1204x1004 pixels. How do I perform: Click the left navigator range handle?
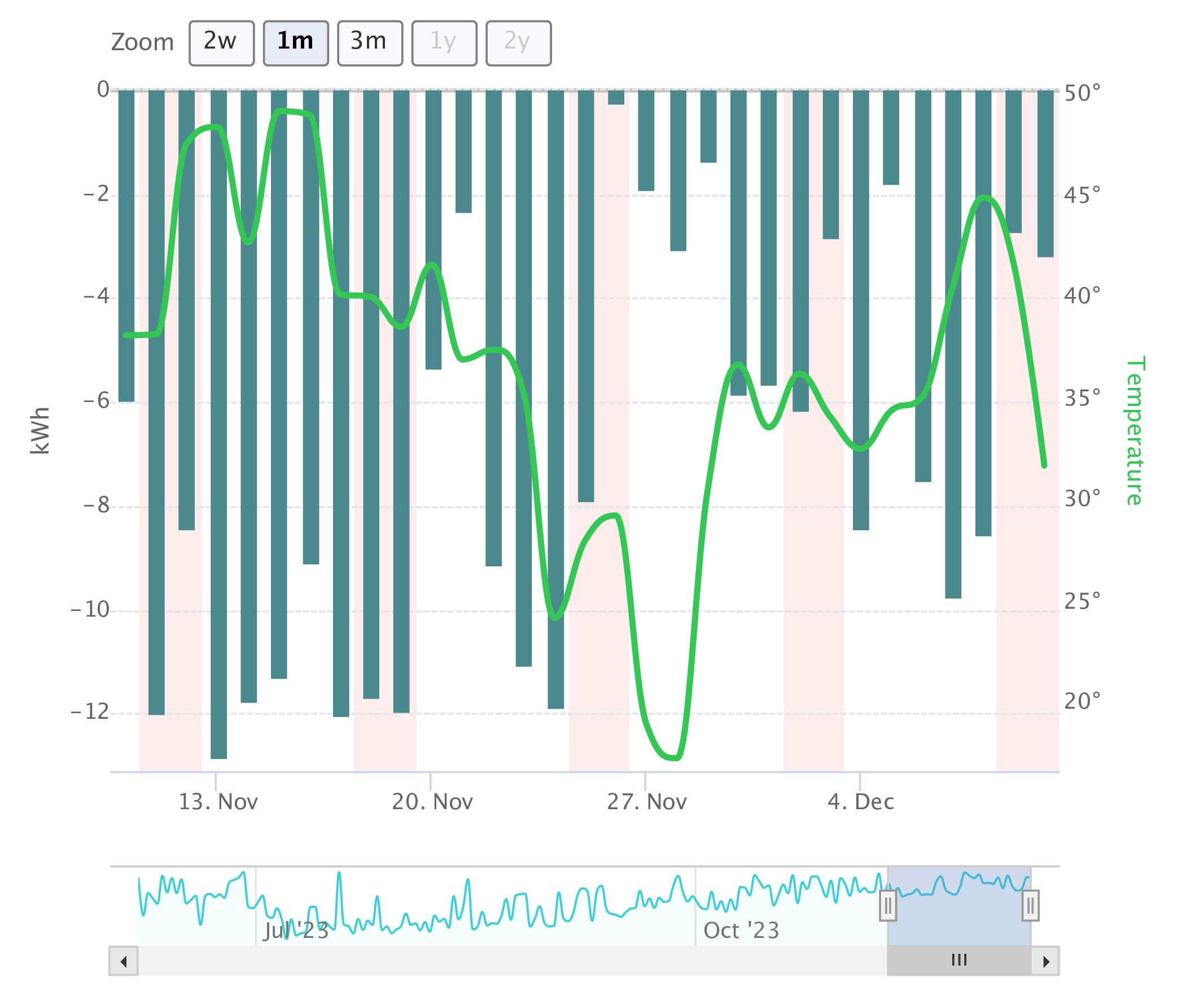point(887,906)
